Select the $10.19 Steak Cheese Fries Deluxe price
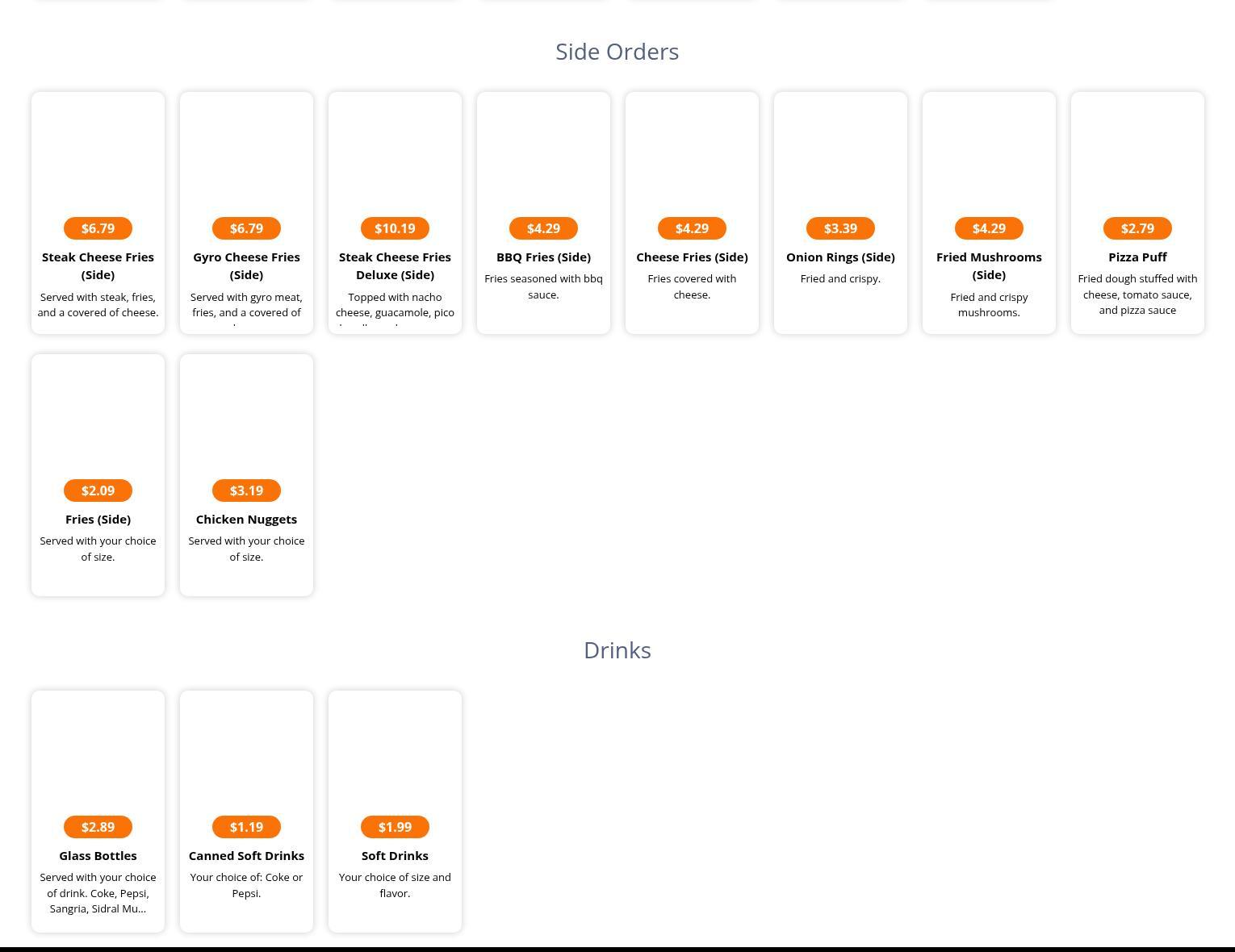 [x=395, y=228]
